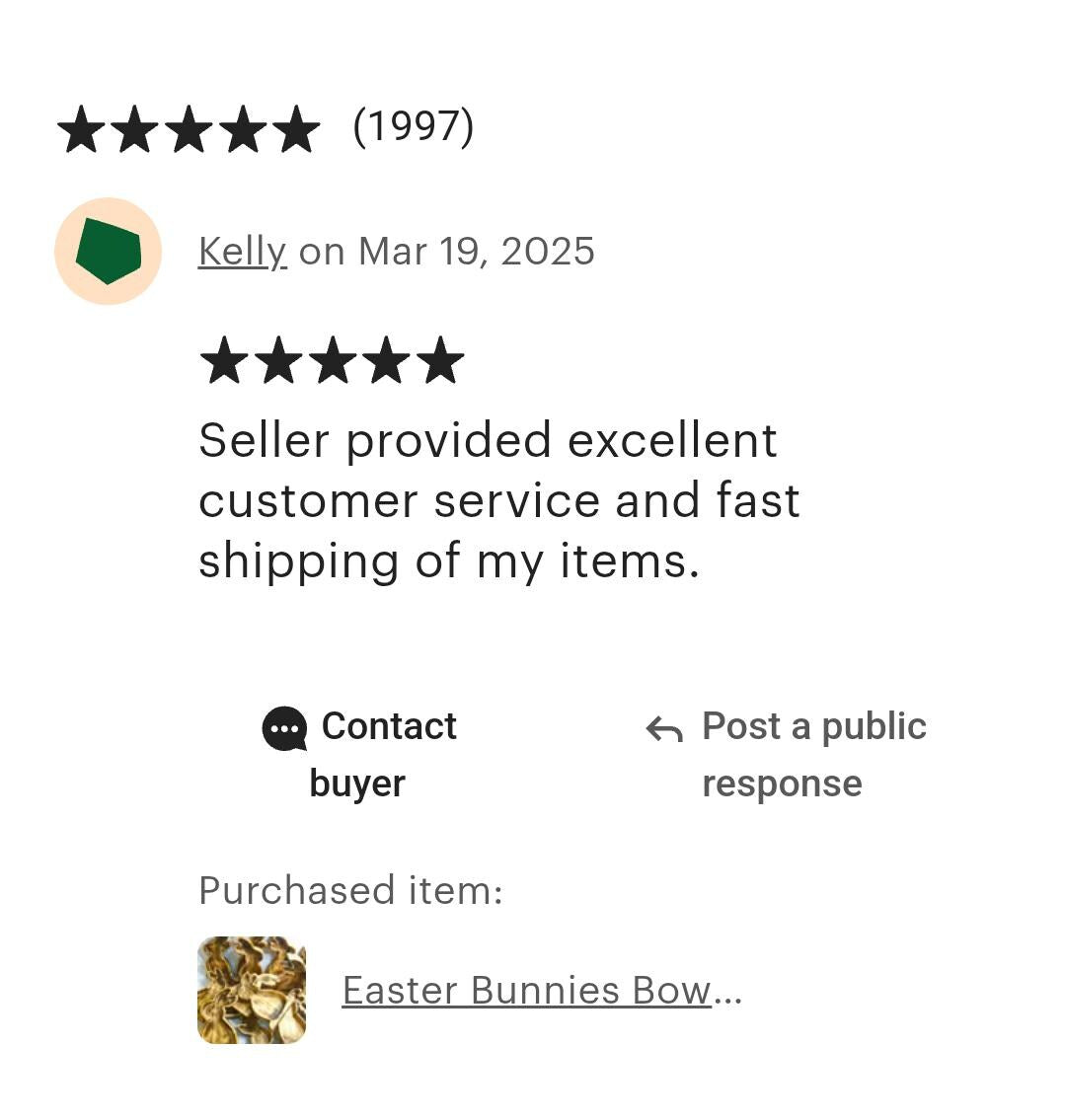Click the word buyer under Contact
This screenshot has height=1120, width=1065.
click(x=357, y=784)
